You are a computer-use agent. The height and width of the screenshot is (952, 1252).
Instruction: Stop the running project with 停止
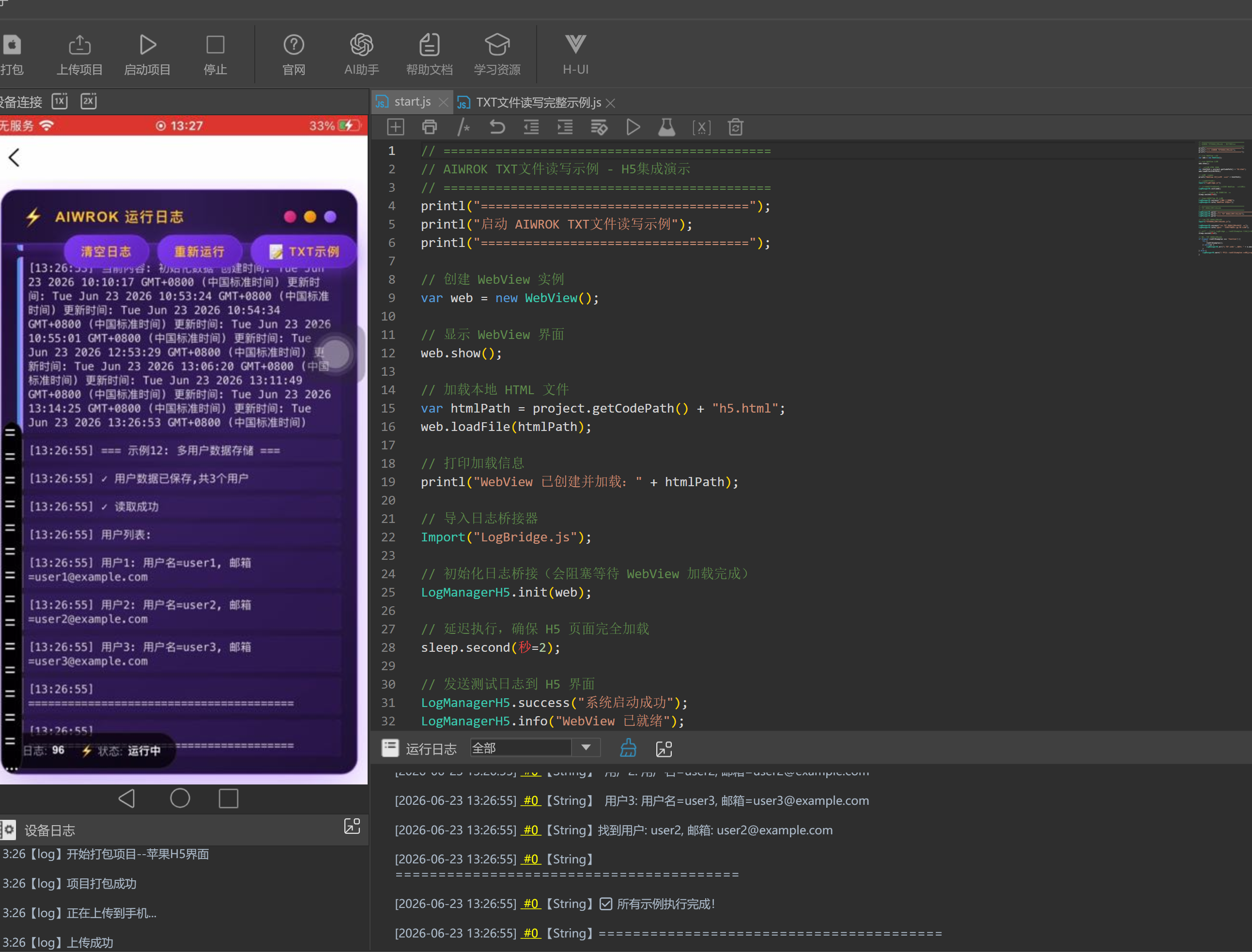[216, 54]
